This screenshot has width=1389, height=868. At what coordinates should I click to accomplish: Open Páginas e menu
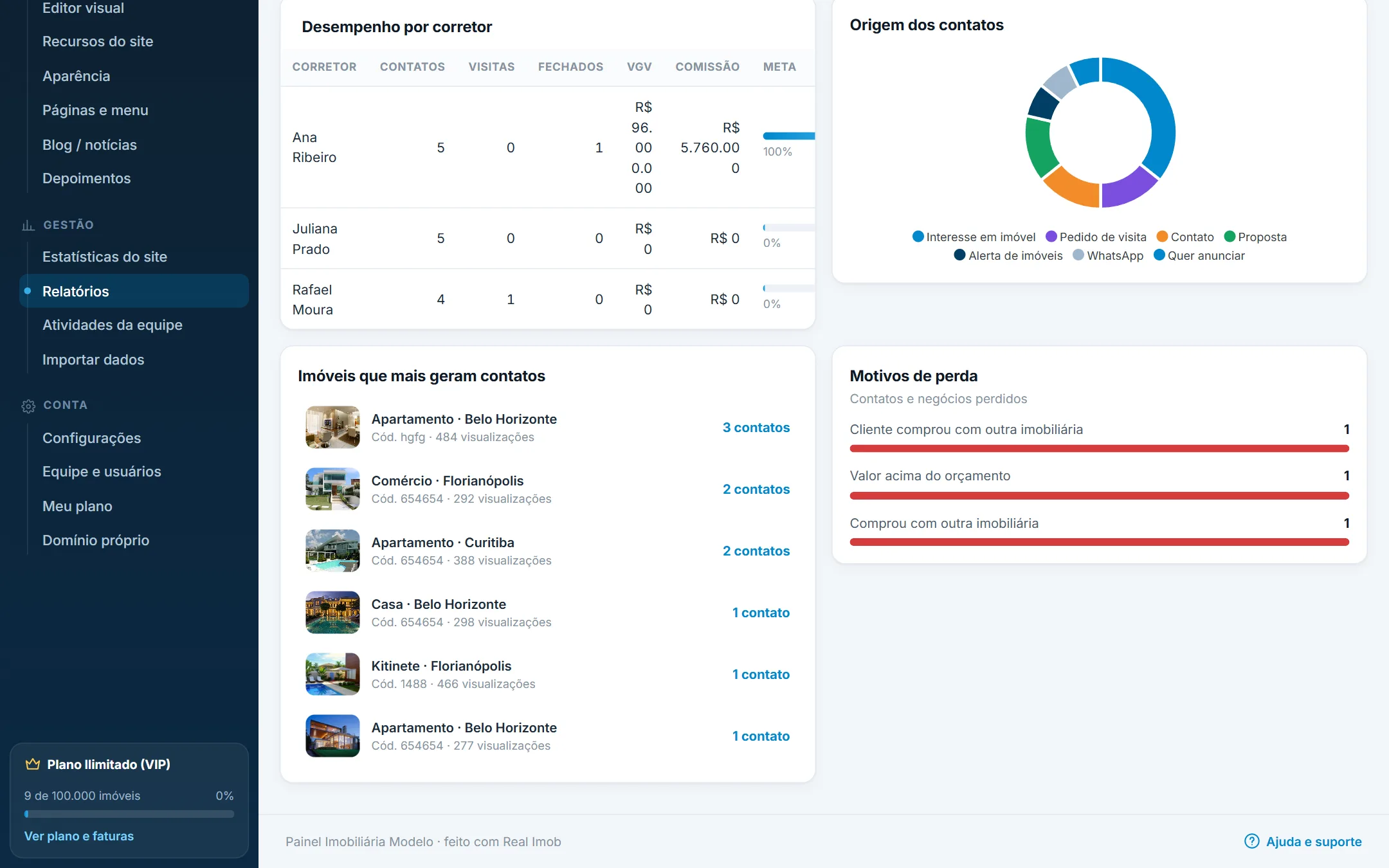pos(95,110)
